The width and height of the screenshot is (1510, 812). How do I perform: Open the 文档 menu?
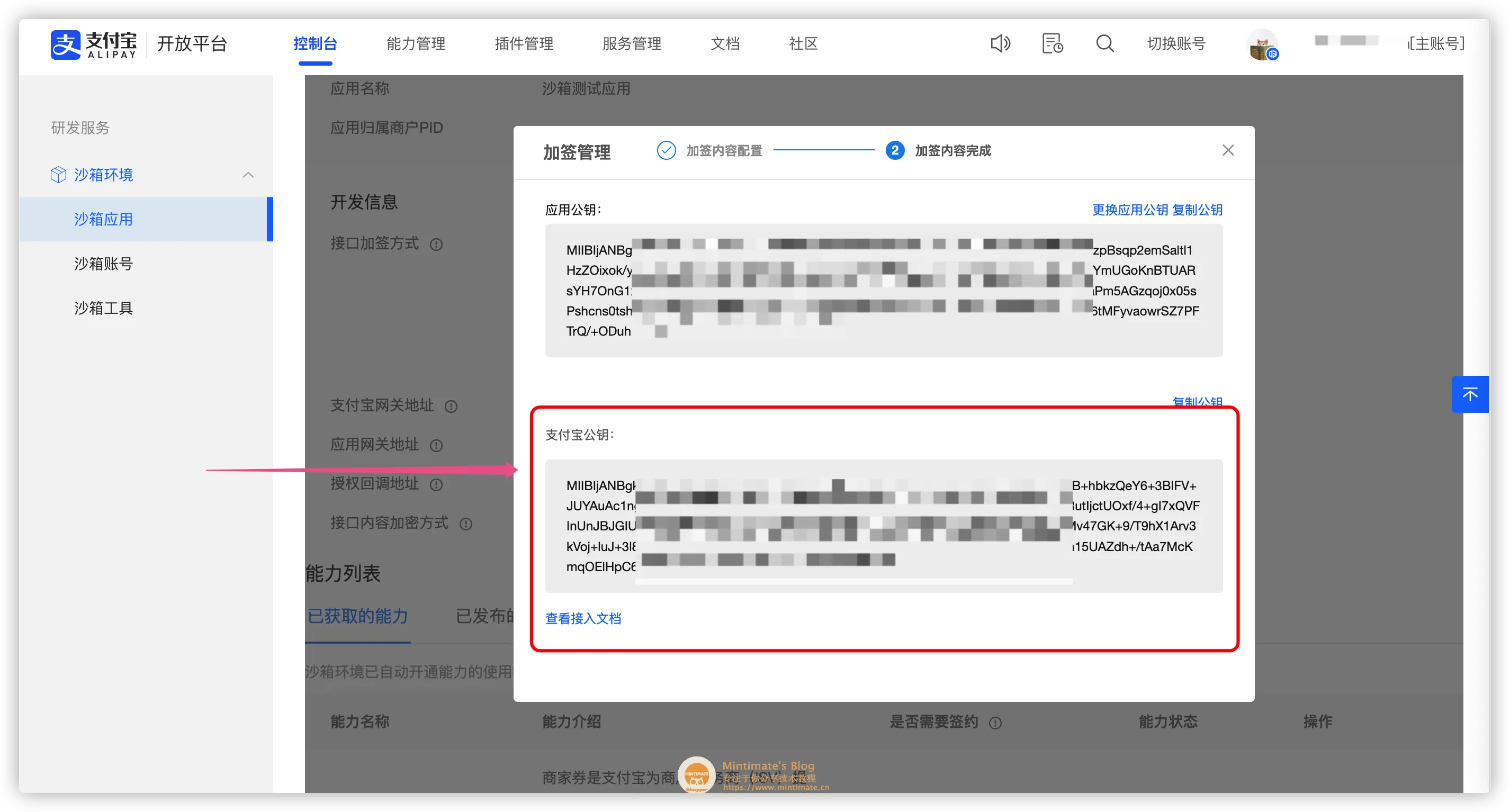[x=725, y=43]
